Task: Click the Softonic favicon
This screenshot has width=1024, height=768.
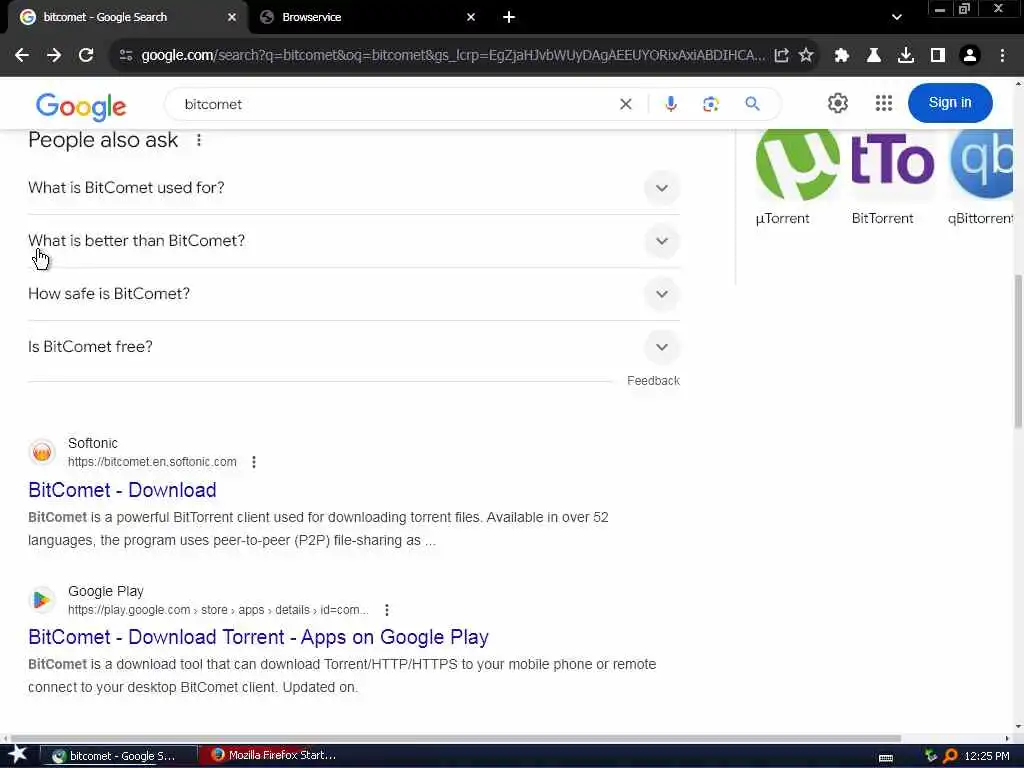Action: pyautogui.click(x=42, y=452)
